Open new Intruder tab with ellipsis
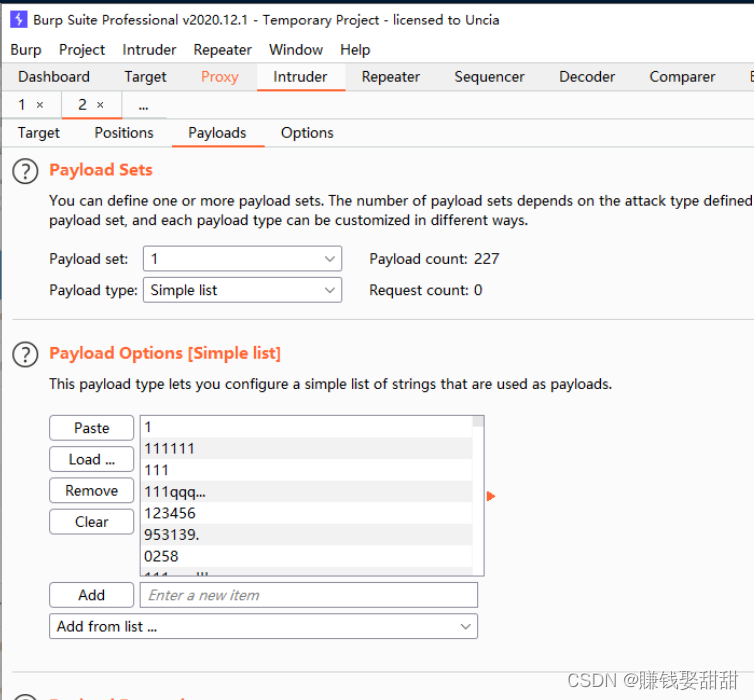 pyautogui.click(x=143, y=105)
